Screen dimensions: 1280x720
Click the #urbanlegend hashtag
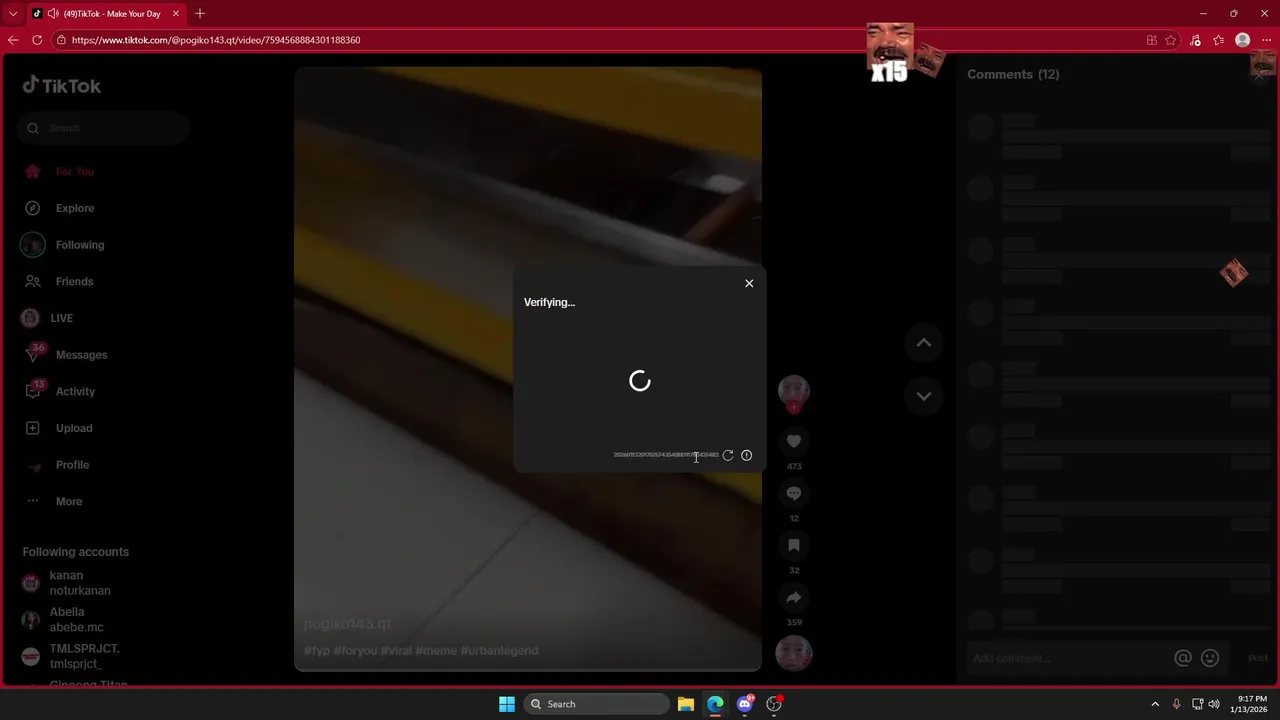pos(499,651)
